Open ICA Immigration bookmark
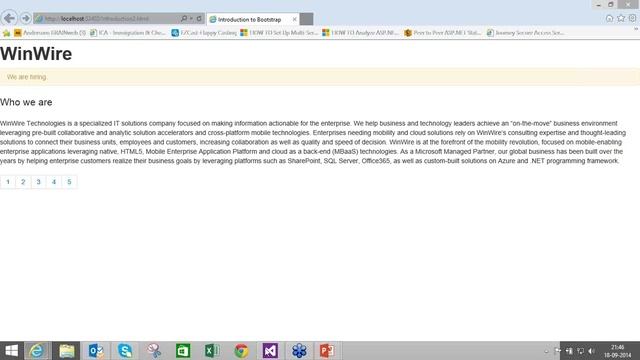640x360 pixels. (x=128, y=33)
